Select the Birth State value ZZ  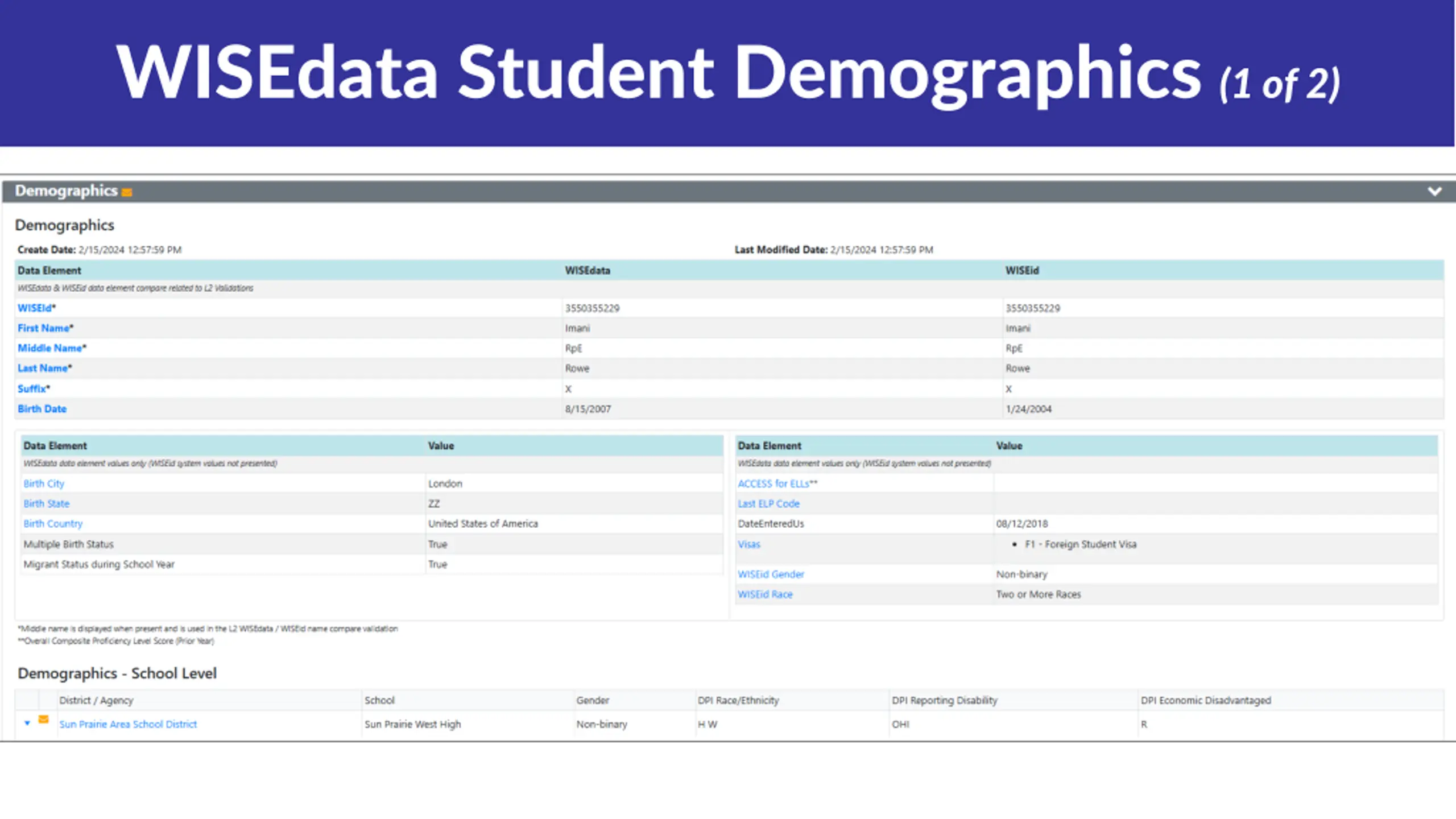pos(433,504)
